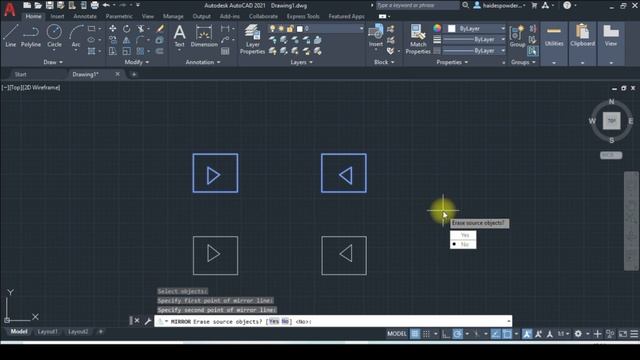Viewport: 640px width, 360px height.
Task: Open the Annotate ribbon tab
Action: pyautogui.click(x=85, y=16)
